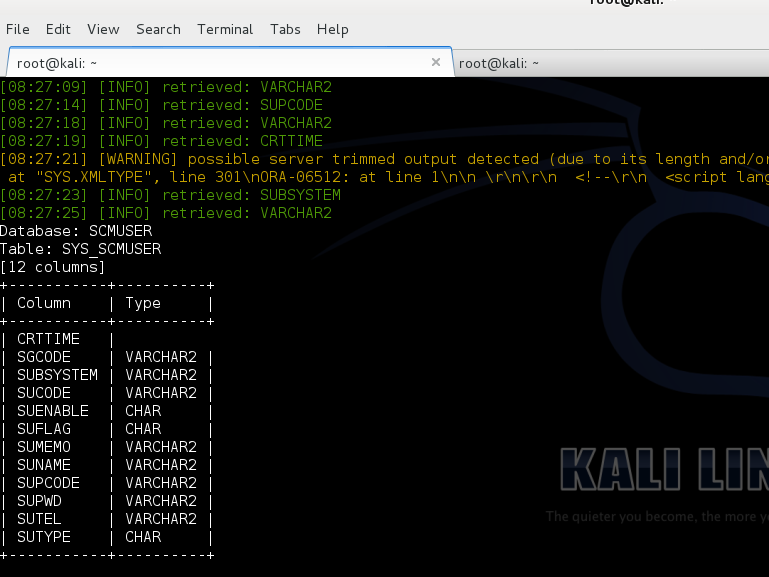769x577 pixels.
Task: Click the 08:27:19 'retrieved: CRTTIME' log line
Action: 161,141
